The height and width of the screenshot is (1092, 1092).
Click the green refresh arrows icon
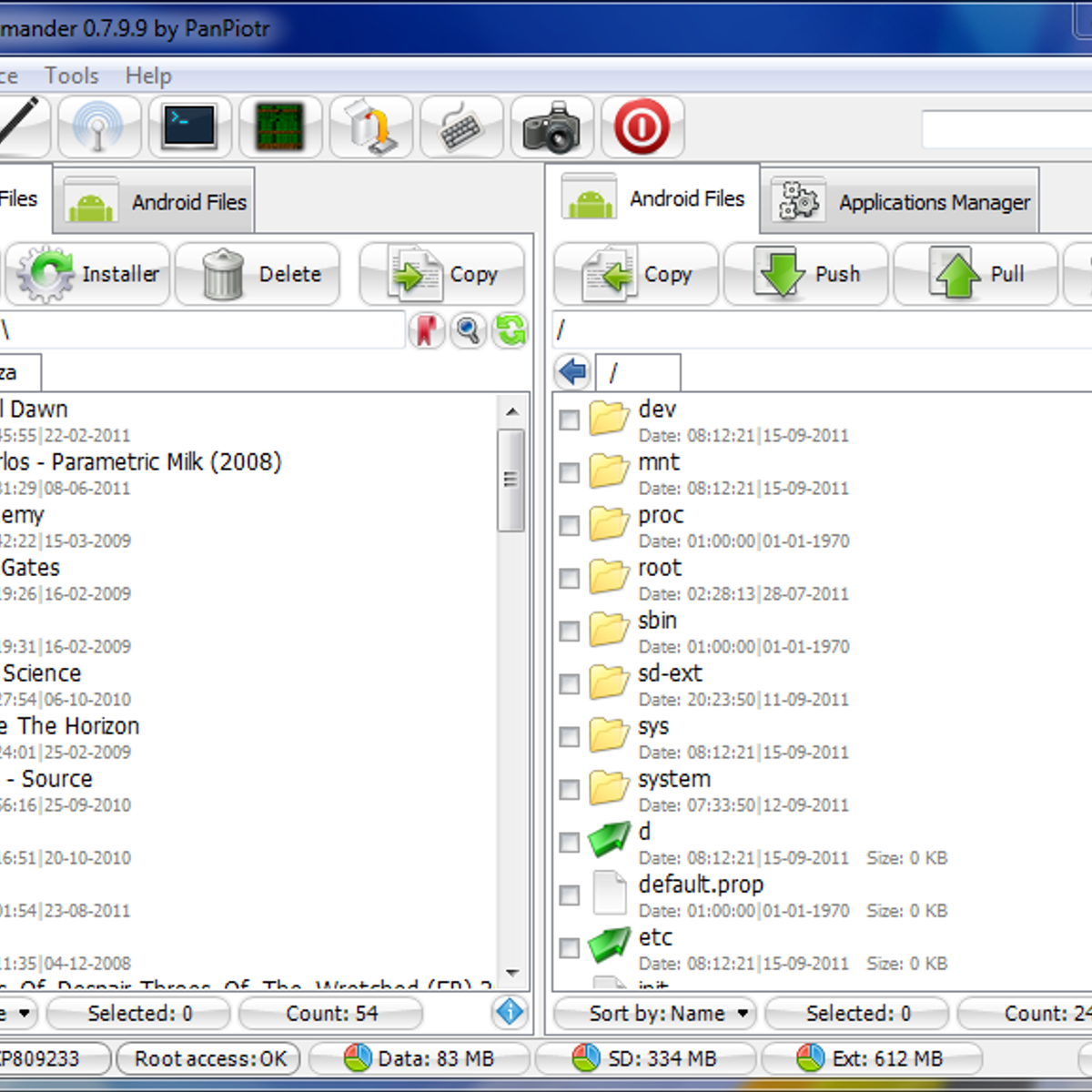[511, 330]
